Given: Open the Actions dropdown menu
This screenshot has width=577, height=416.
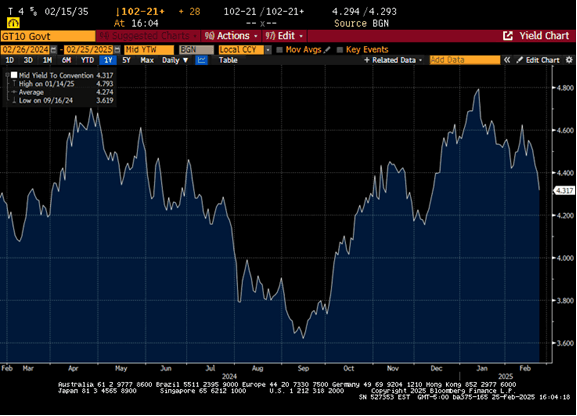Looking at the screenshot, I should tap(231, 36).
